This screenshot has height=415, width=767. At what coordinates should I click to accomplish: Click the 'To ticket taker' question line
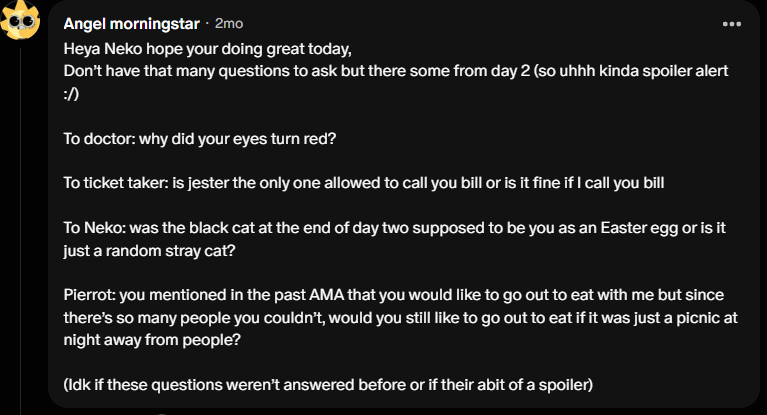pyautogui.click(x=364, y=183)
